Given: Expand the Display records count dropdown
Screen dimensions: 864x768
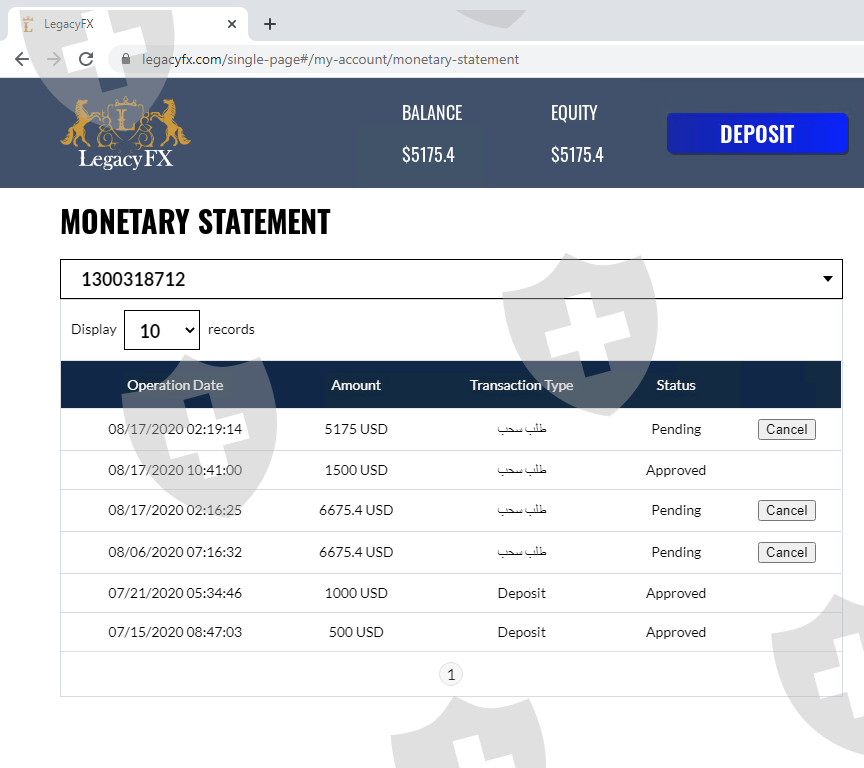Looking at the screenshot, I should click(162, 330).
